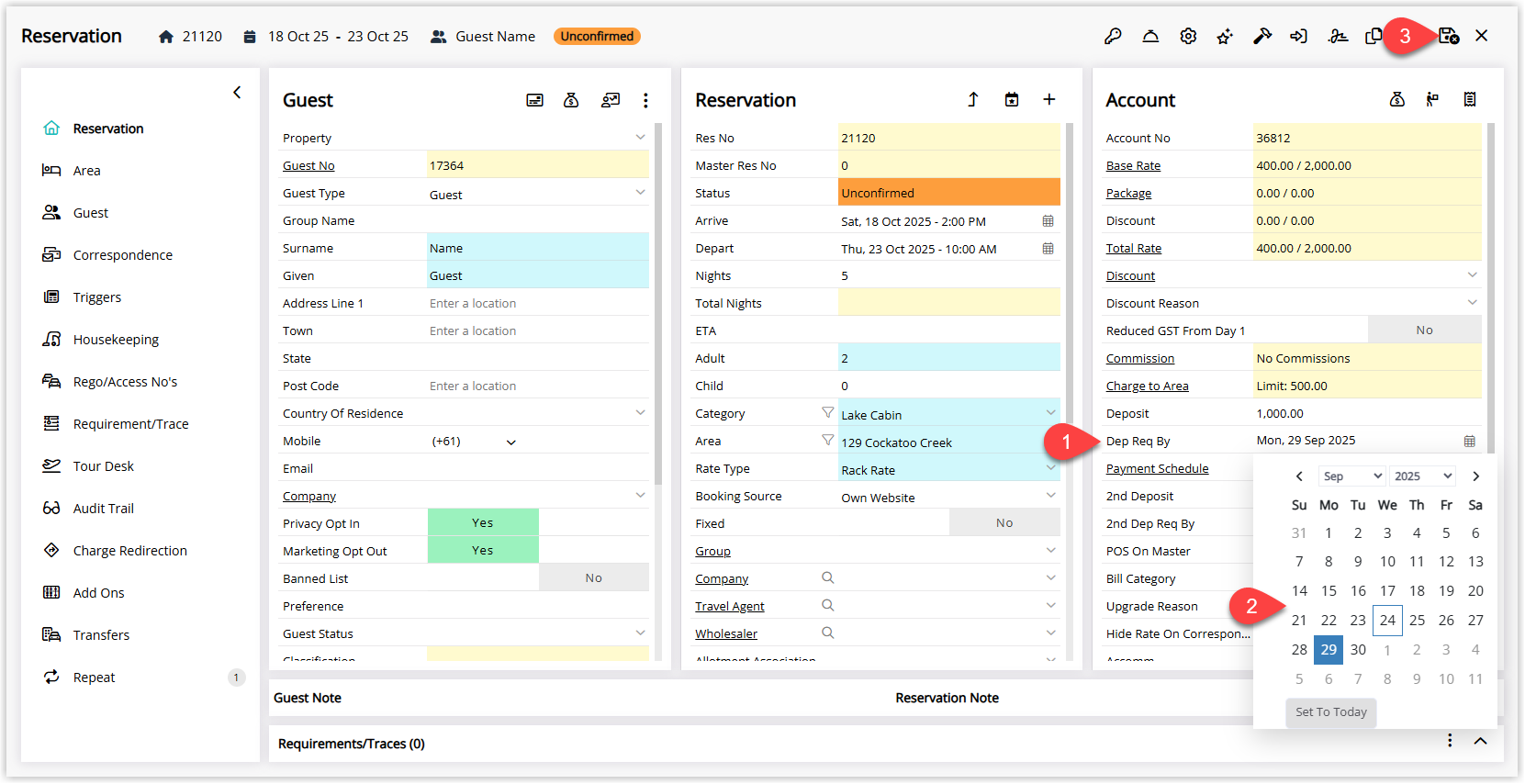The height and width of the screenshot is (784, 1525).
Task: Click the Category filter funnel icon
Action: 827,413
